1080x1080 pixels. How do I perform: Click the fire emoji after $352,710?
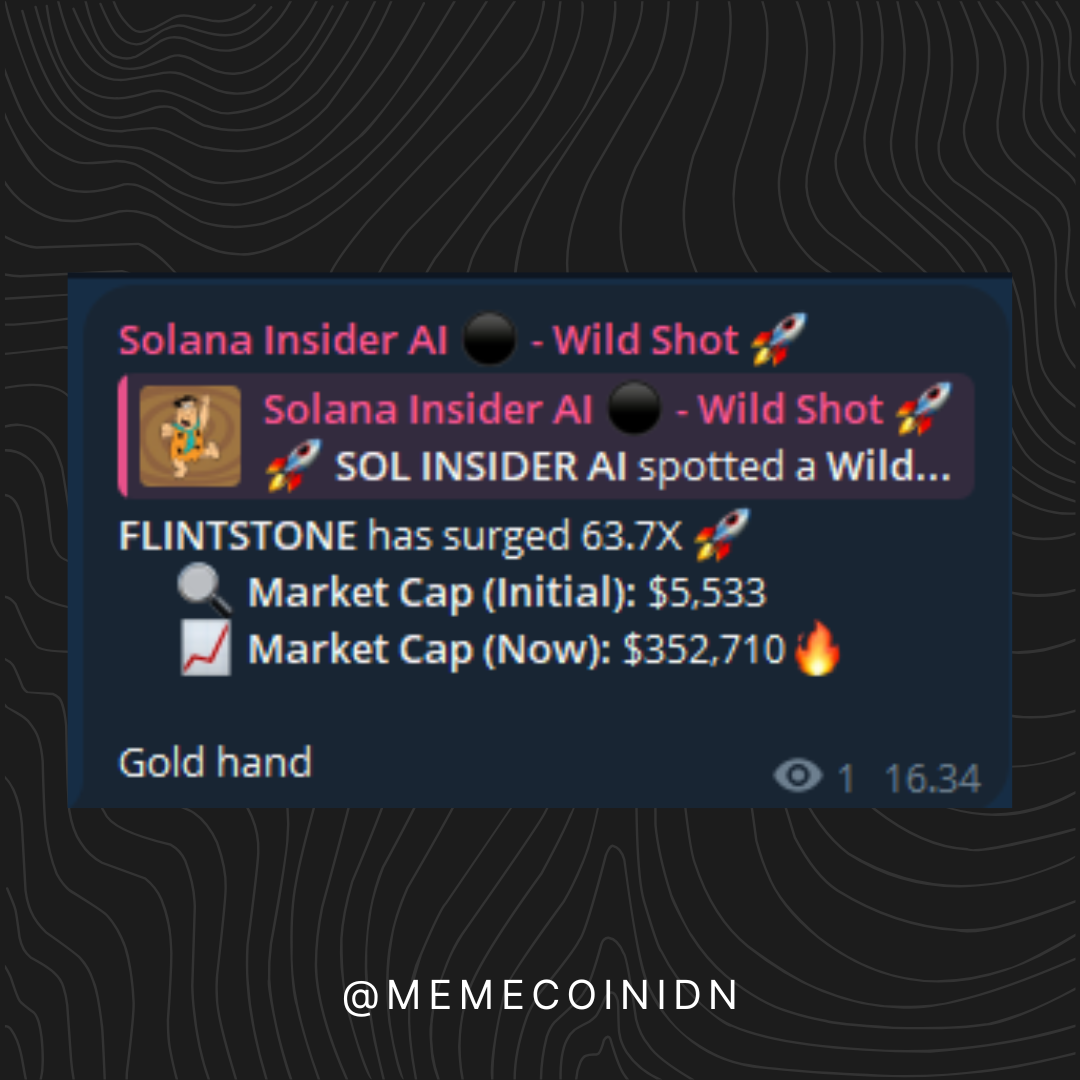coord(818,648)
